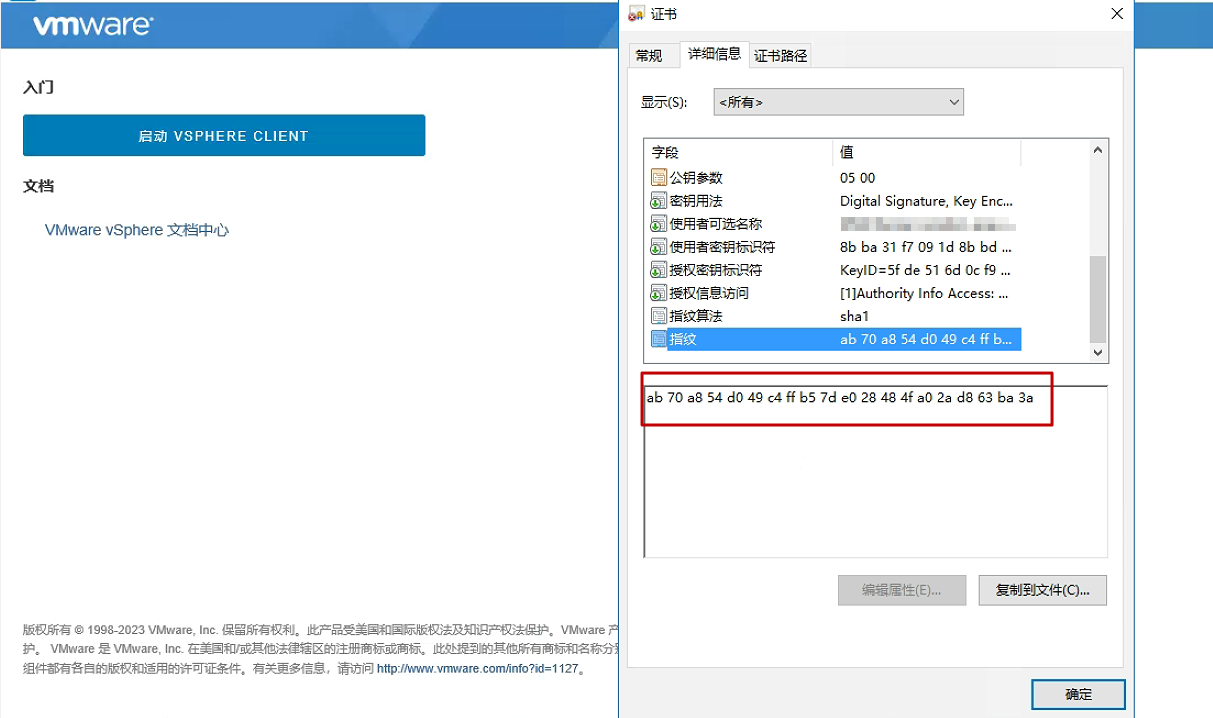Click the 密钥用法 field icon

coord(658,201)
